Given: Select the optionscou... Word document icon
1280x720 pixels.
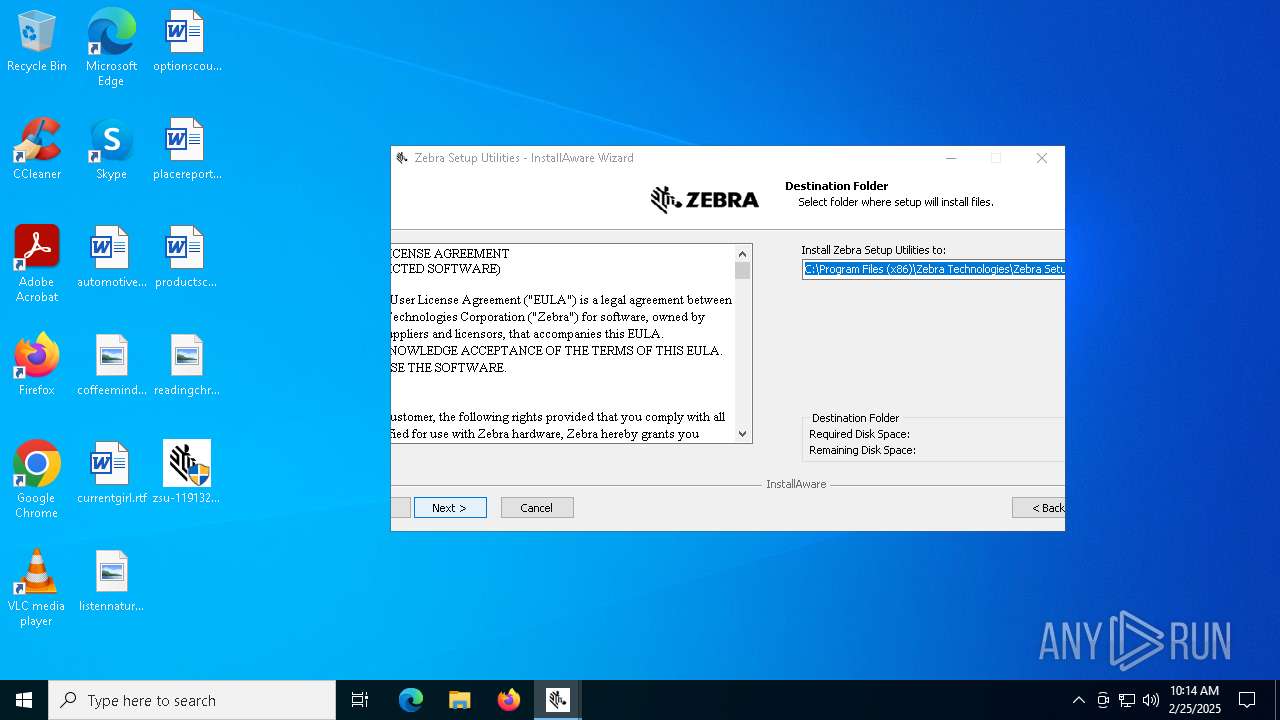Looking at the screenshot, I should (x=187, y=42).
